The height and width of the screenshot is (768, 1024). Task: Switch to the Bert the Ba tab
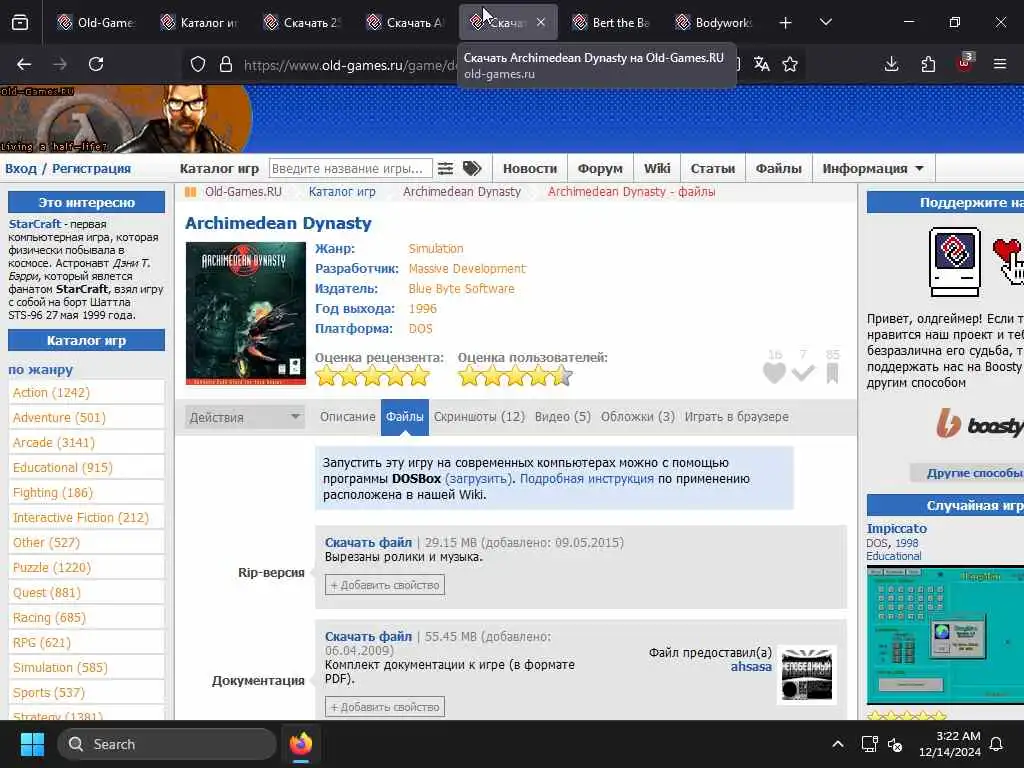click(x=611, y=23)
